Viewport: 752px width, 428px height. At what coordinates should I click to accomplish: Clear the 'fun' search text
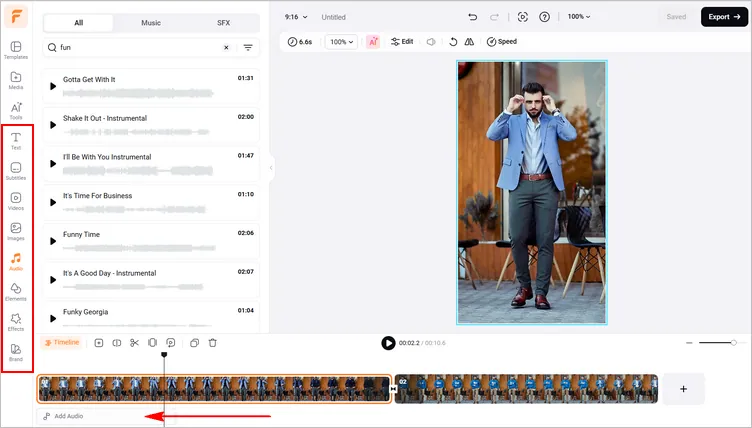pos(226,48)
